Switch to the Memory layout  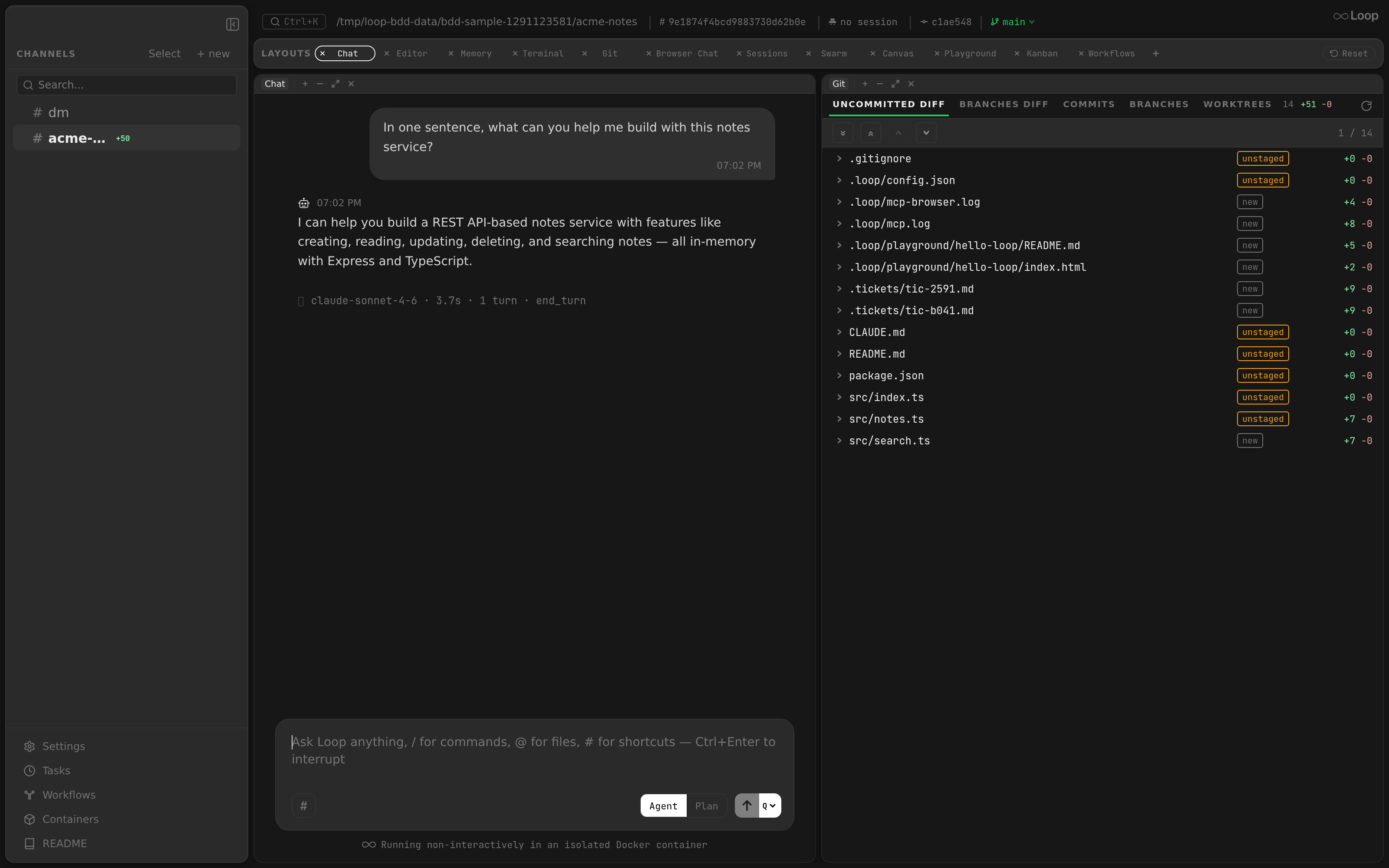coord(476,53)
